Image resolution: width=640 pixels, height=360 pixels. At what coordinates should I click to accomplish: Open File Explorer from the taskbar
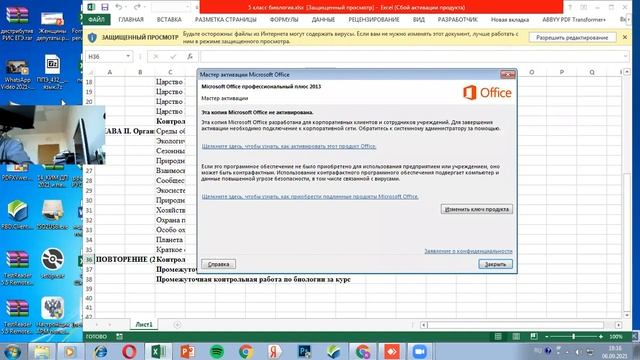pyautogui.click(x=42, y=351)
